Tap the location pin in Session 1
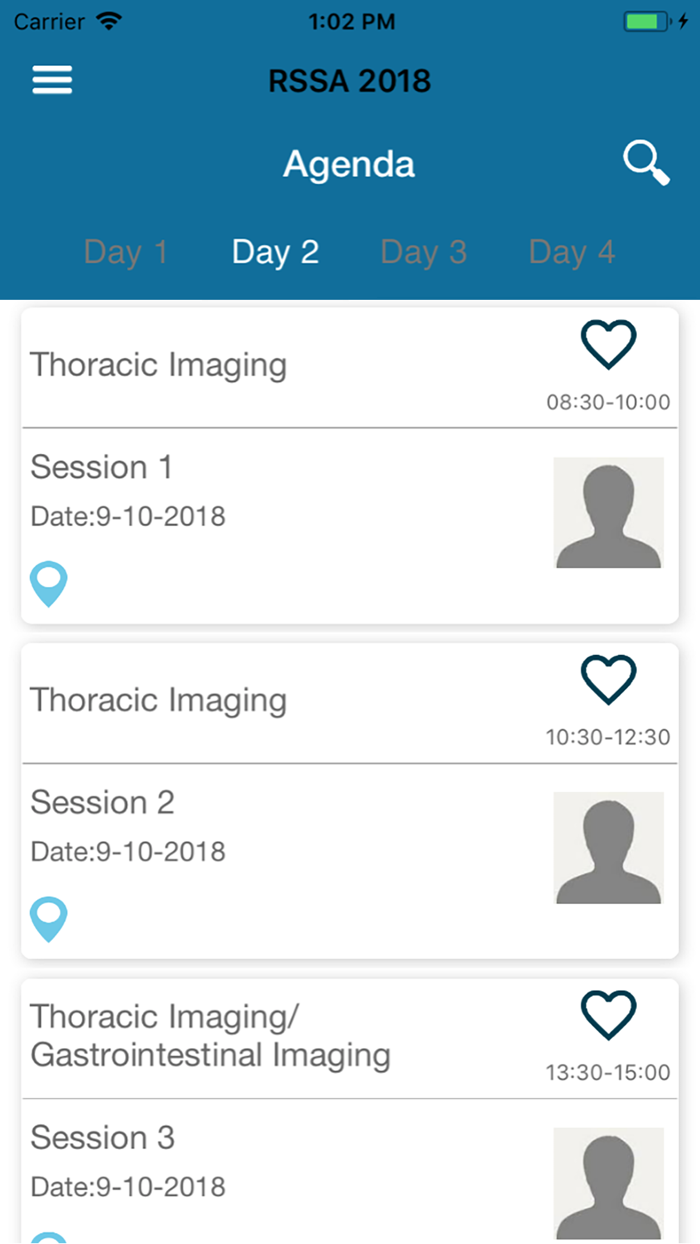Screen dimensions: 700x1244 tap(49, 584)
